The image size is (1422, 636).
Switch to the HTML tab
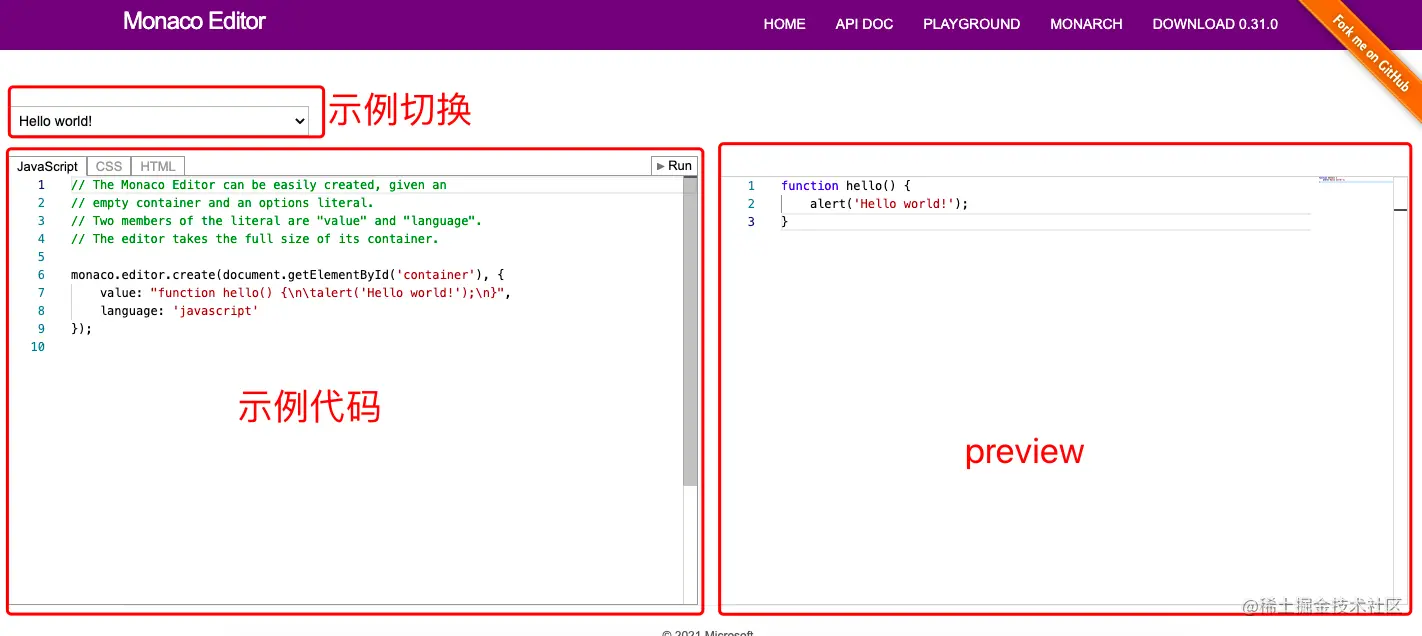pos(158,166)
